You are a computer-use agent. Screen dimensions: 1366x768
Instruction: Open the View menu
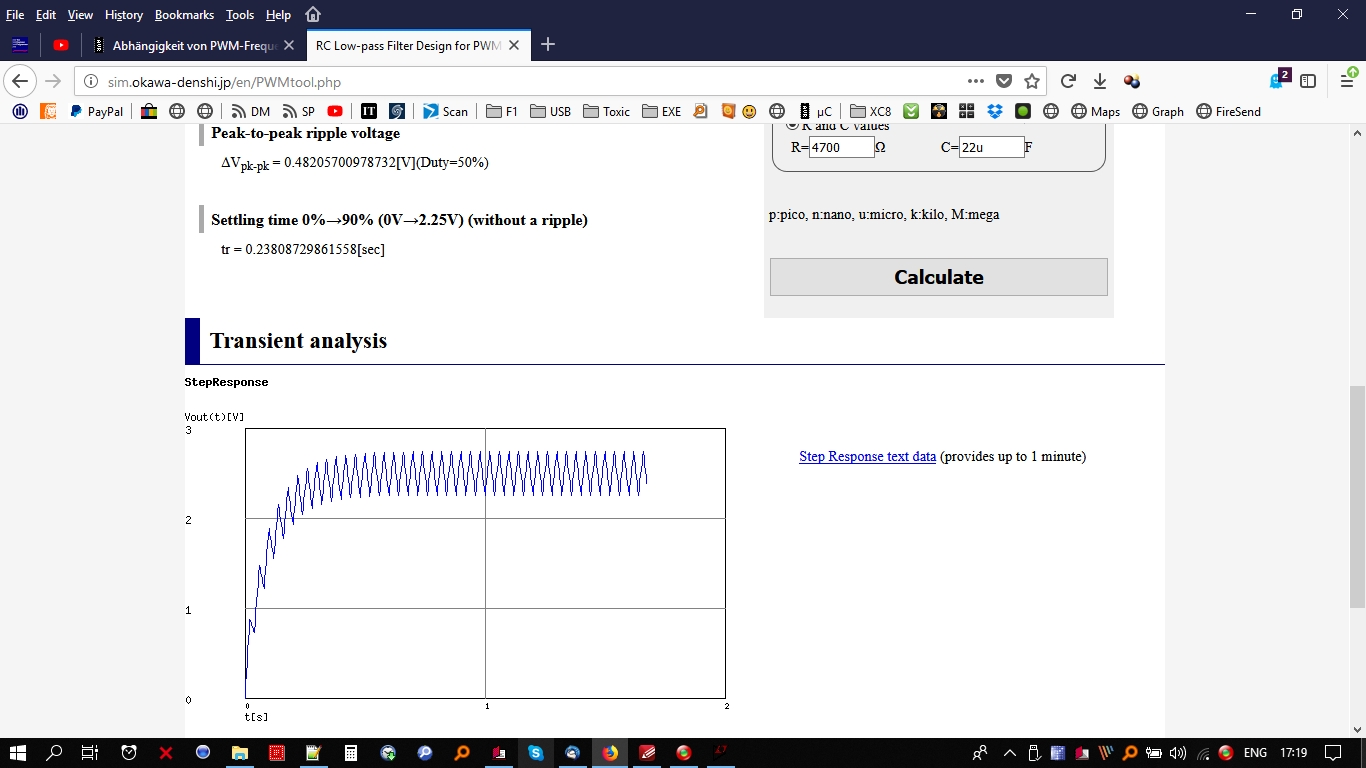[80, 15]
